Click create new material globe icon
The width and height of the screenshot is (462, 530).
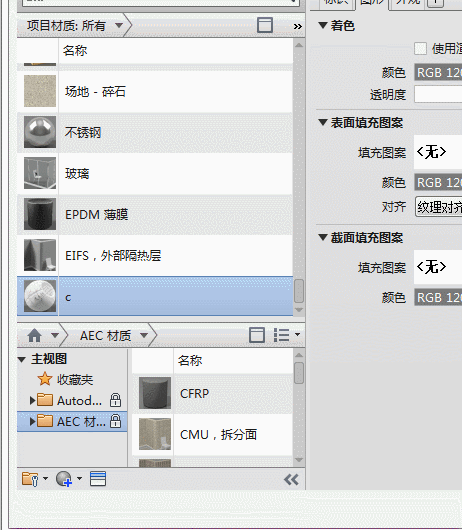click(69, 479)
